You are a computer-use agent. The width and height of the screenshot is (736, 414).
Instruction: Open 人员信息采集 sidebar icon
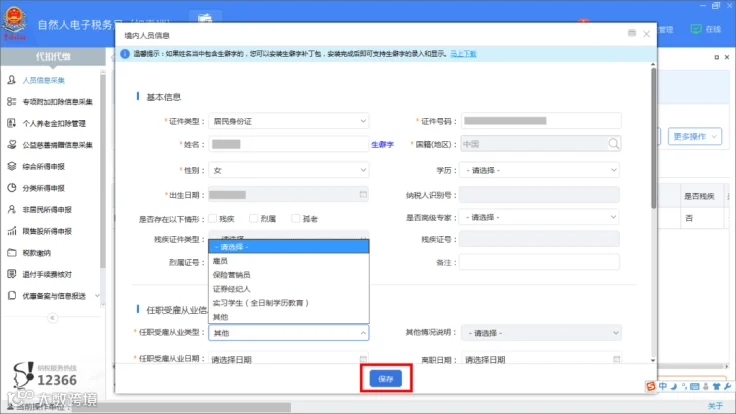pos(12,80)
